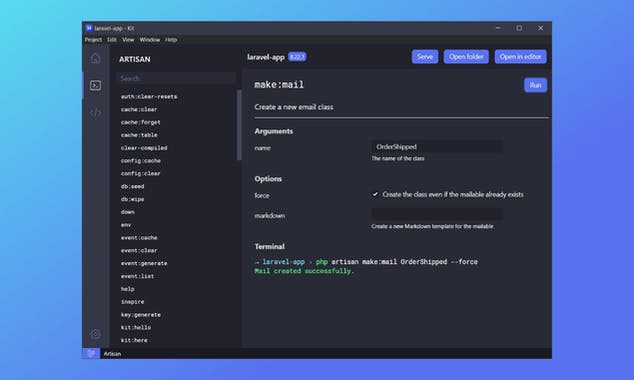Click the command list scrollbar
The image size is (634, 380).
point(239,125)
